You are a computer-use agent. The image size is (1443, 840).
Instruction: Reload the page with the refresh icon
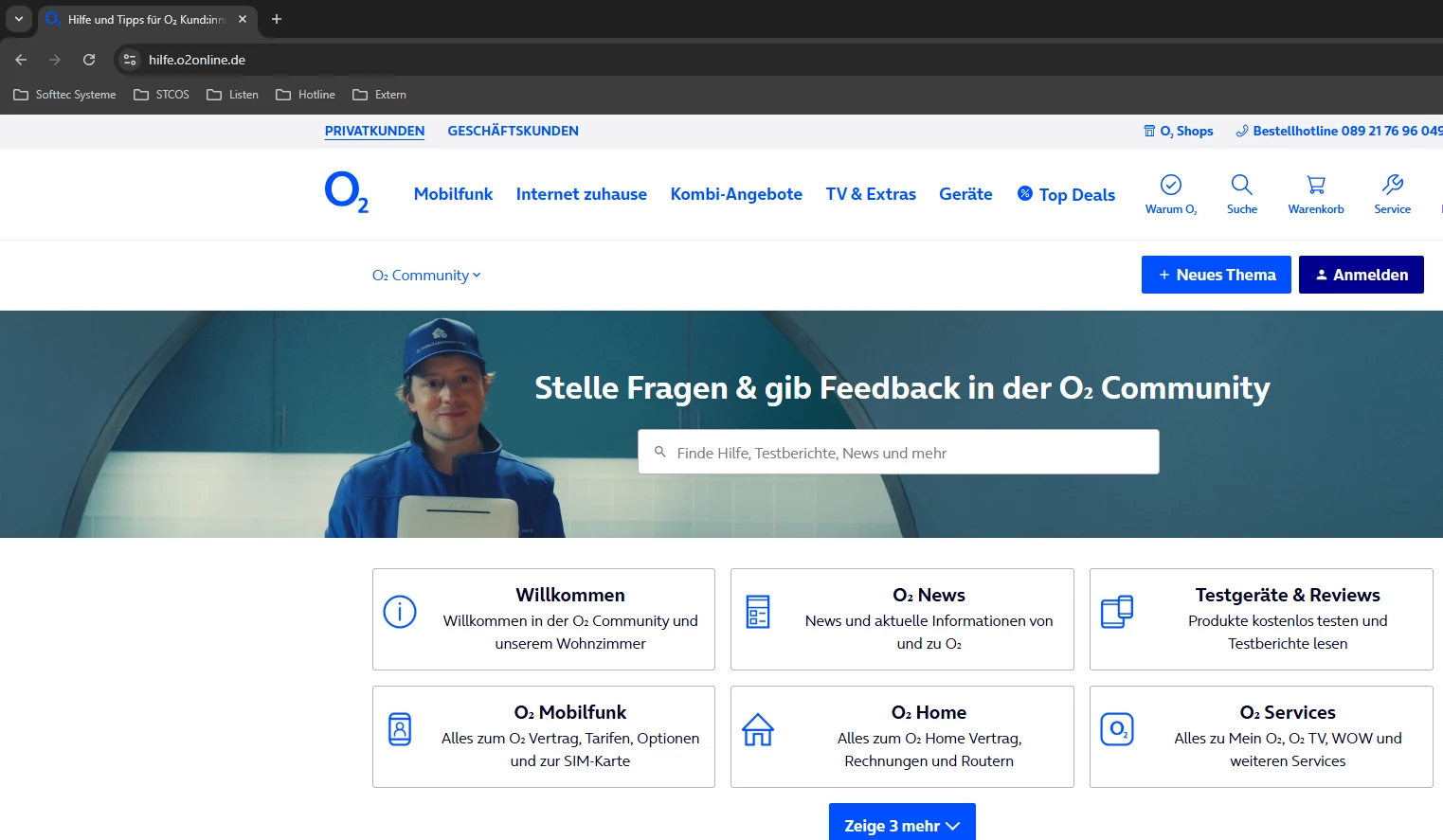click(89, 60)
